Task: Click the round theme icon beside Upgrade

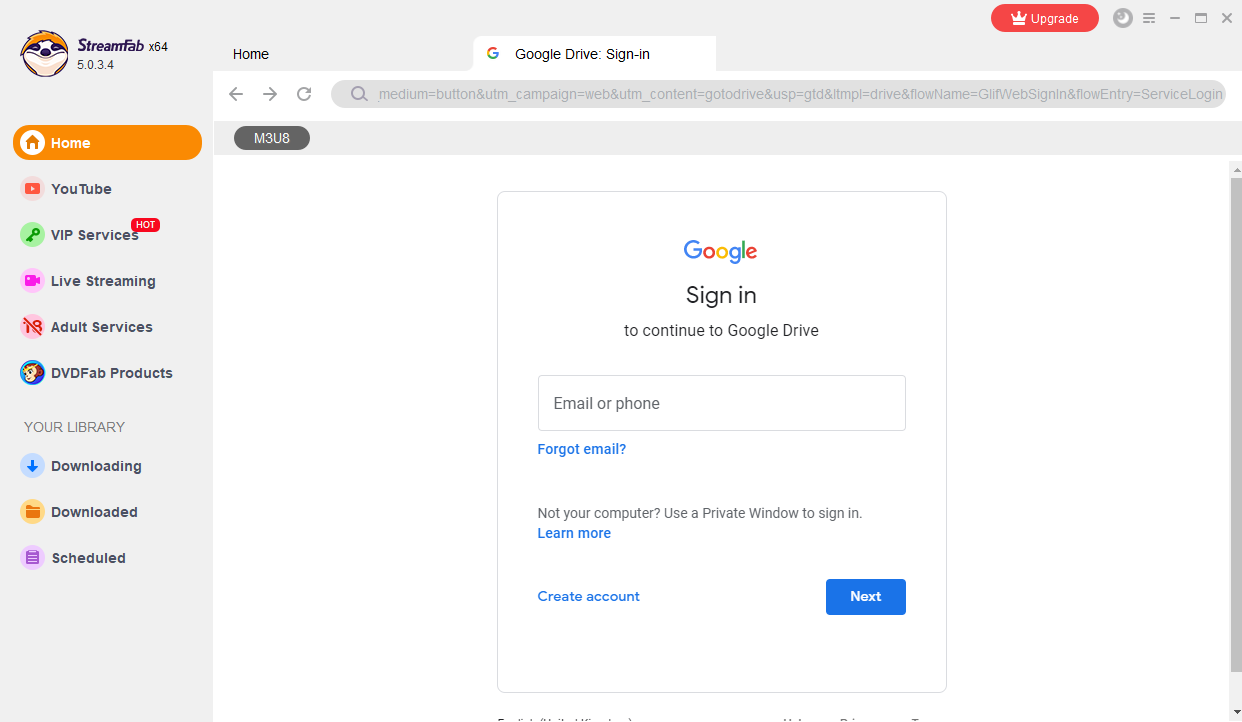Action: [1123, 18]
